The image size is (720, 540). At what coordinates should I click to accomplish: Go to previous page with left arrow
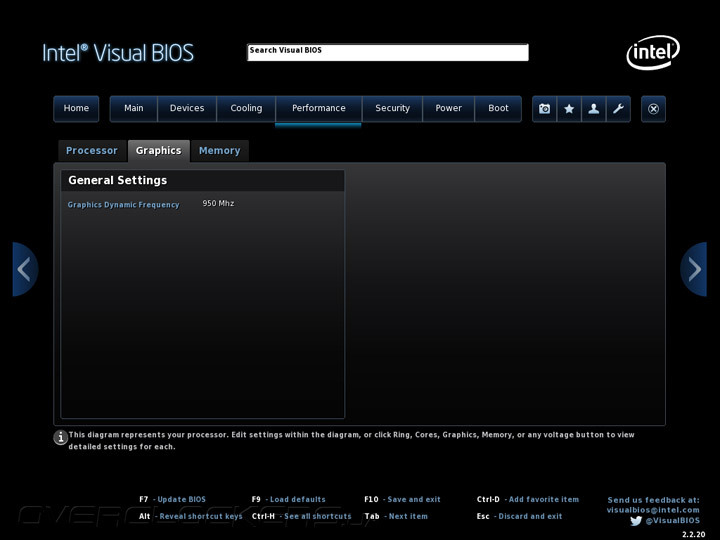25,269
